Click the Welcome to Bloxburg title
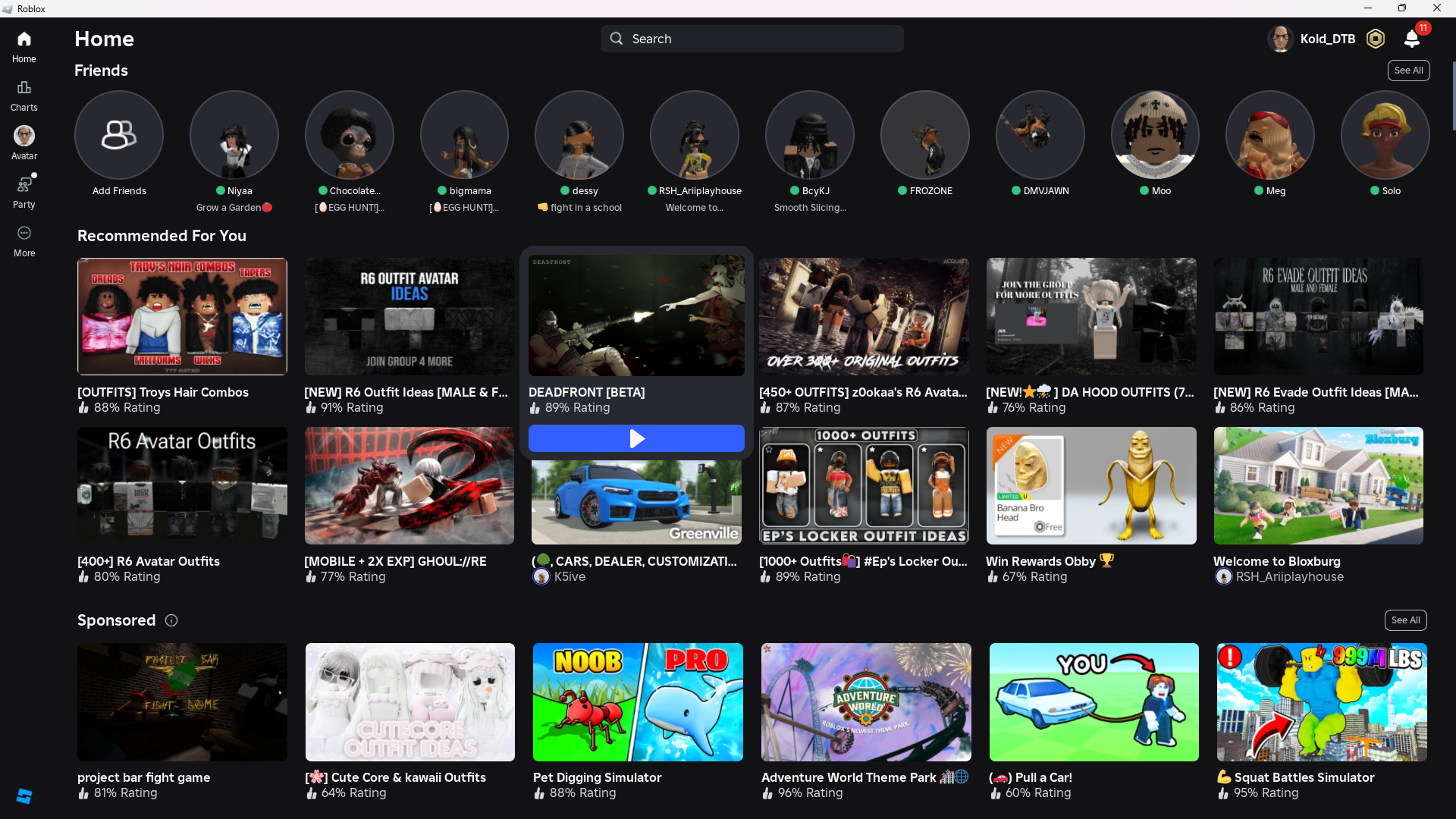 (x=1277, y=561)
